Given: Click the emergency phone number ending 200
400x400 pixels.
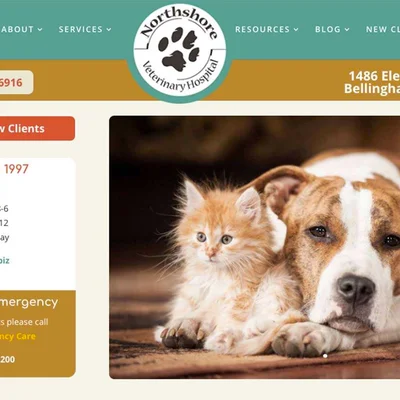Looking at the screenshot, I should point(7,359).
